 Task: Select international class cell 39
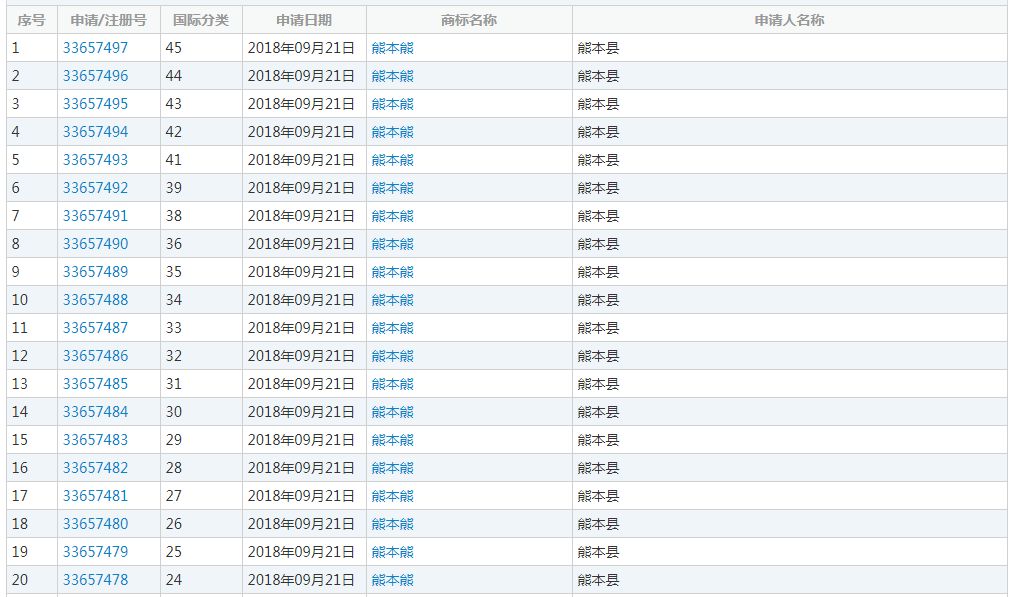(x=201, y=188)
